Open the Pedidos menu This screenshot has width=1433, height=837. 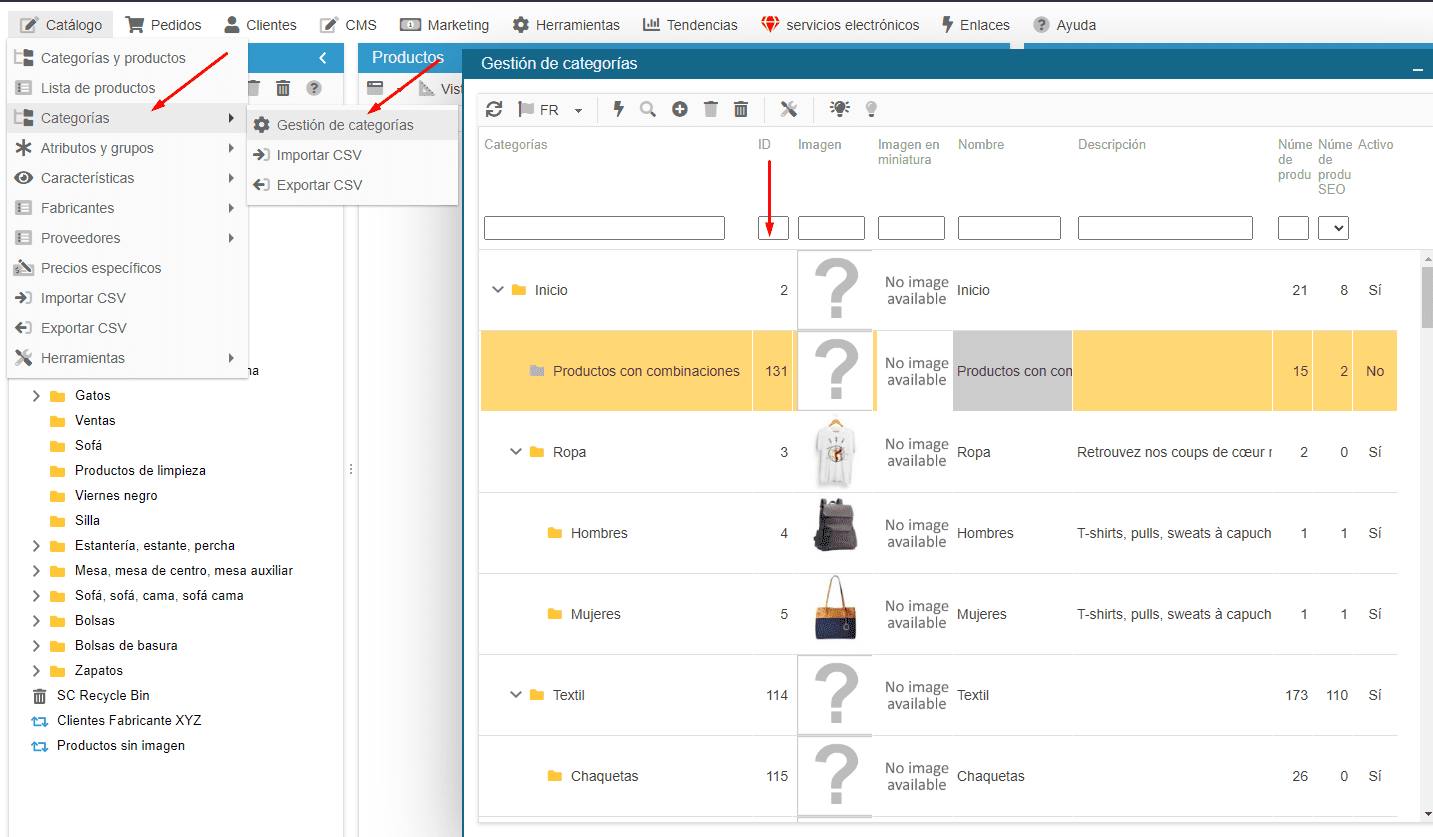click(x=164, y=25)
